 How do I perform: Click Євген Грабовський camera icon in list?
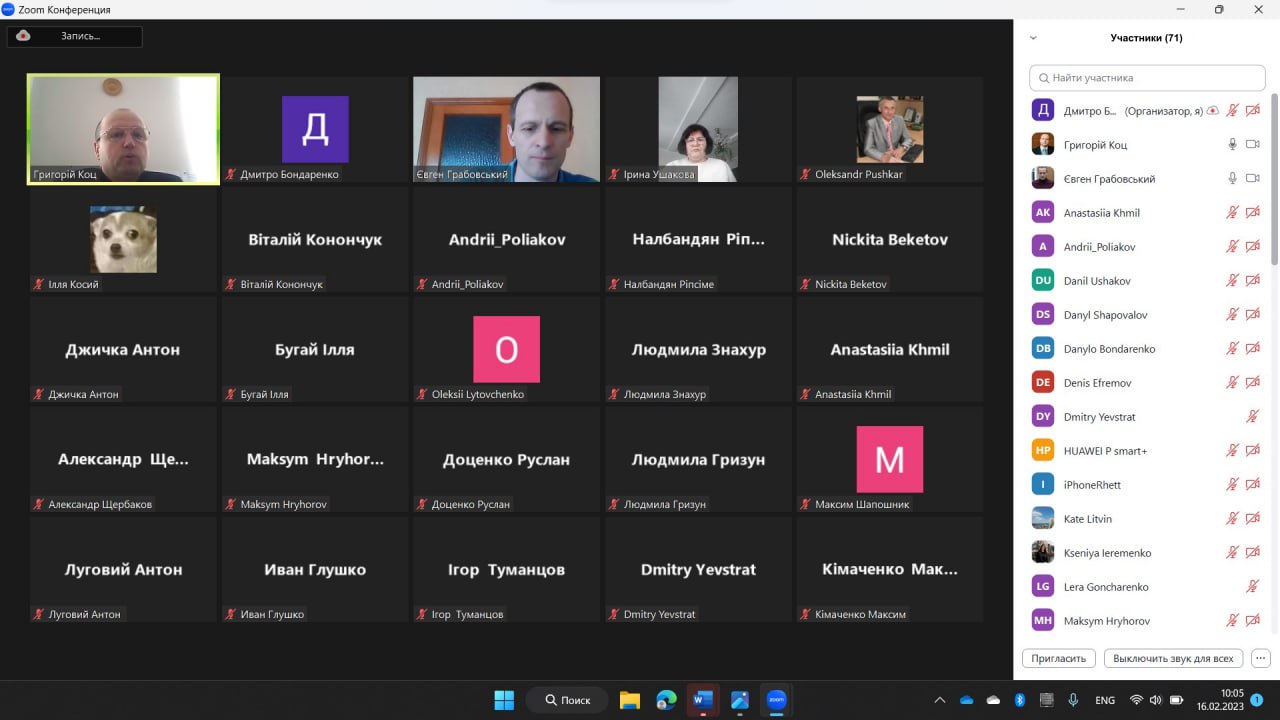1252,179
